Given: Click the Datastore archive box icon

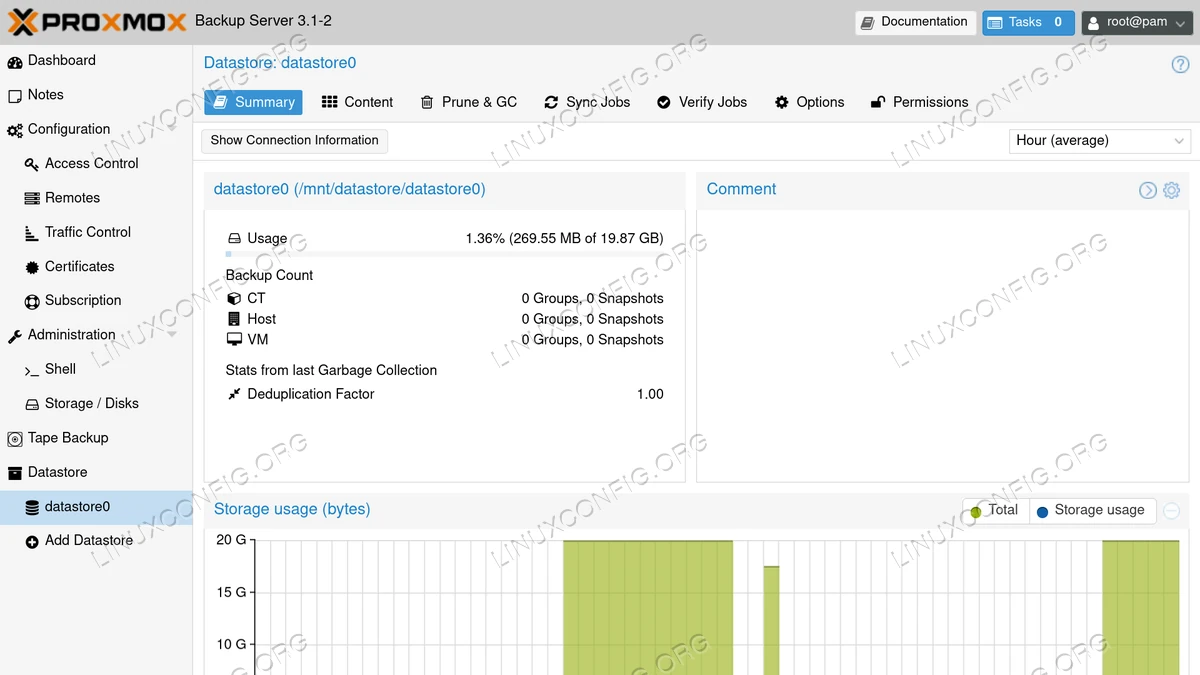Looking at the screenshot, I should pos(15,473).
